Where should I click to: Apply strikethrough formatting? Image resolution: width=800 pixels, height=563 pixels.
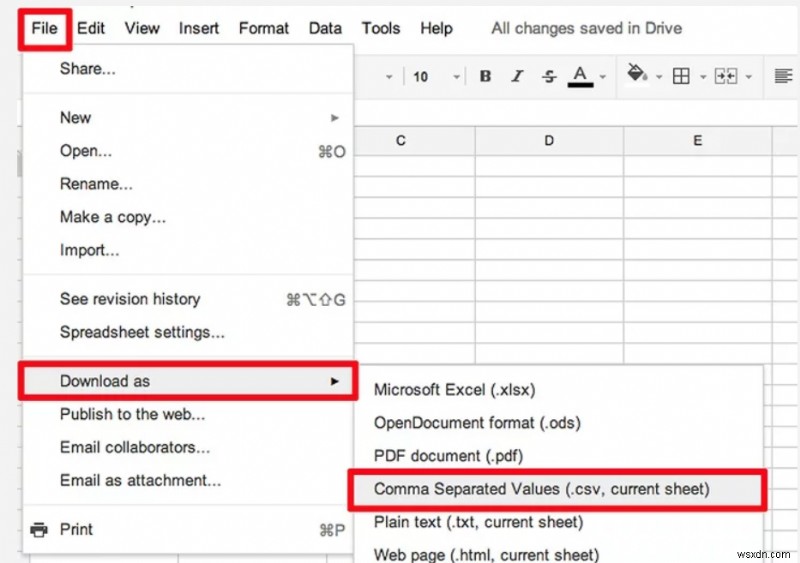coord(549,77)
